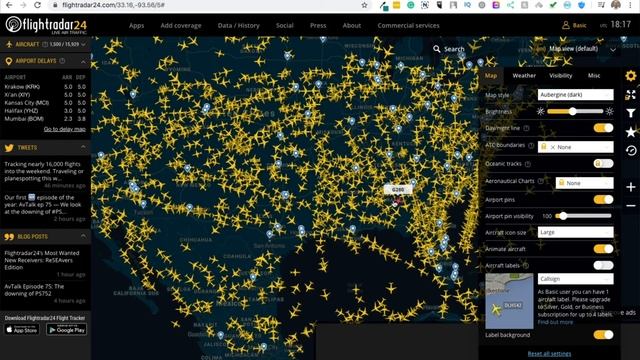Go back in the browser

(9, 5)
